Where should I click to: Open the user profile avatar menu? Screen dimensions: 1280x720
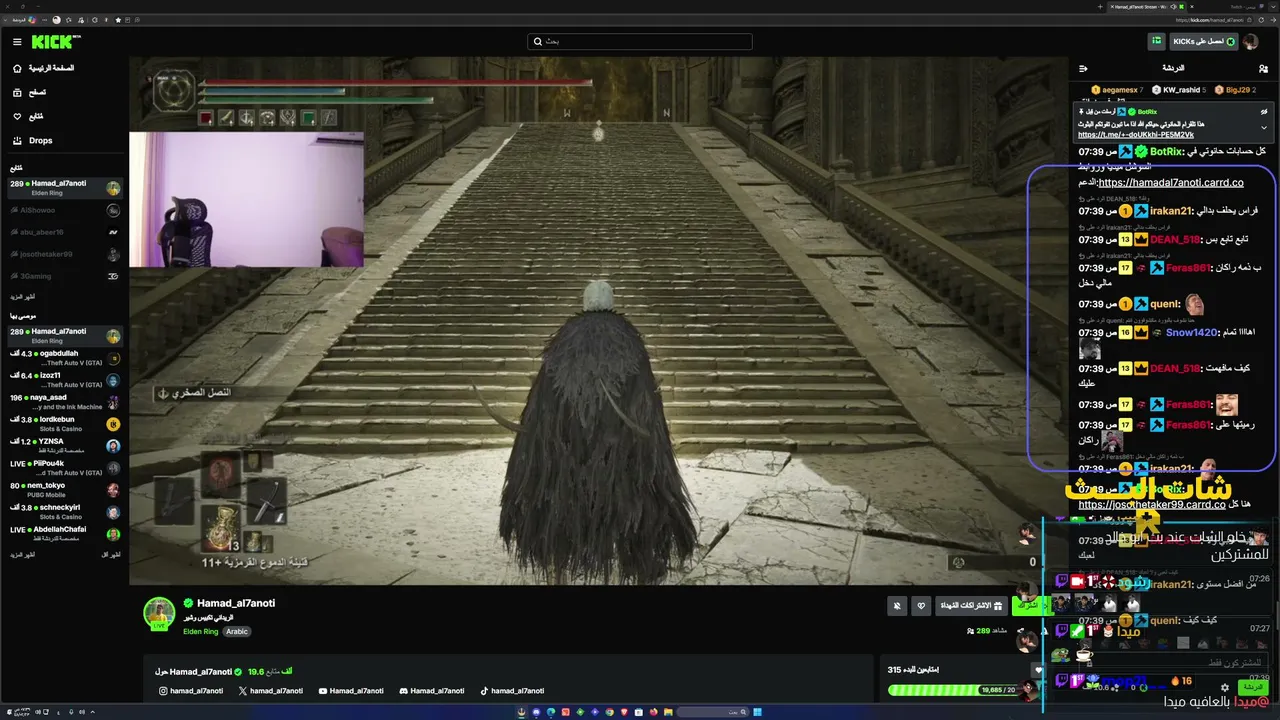[1251, 42]
